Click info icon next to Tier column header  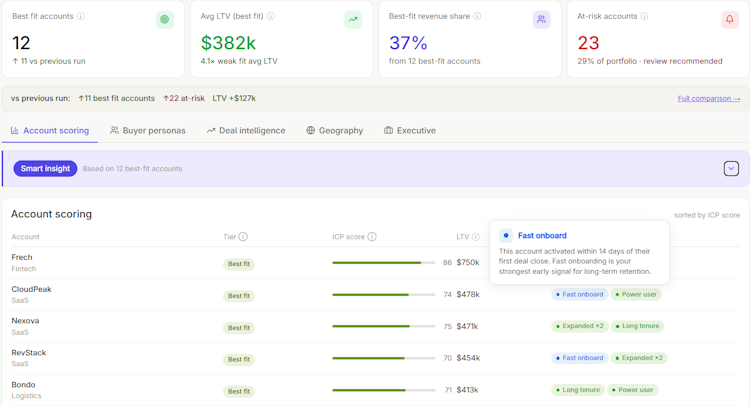pyautogui.click(x=243, y=237)
